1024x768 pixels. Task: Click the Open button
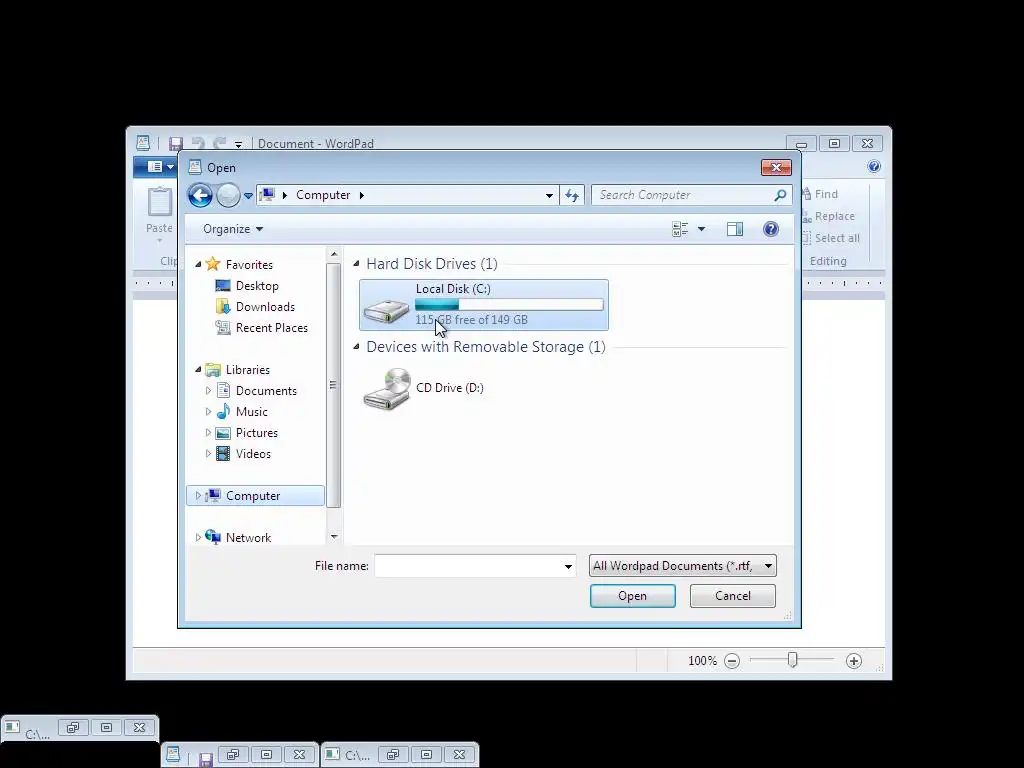tap(632, 596)
